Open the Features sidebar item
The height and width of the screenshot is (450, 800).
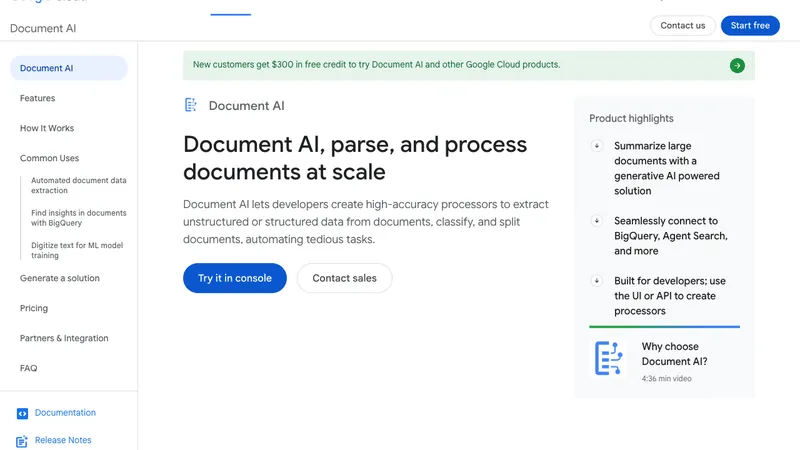pos(37,98)
